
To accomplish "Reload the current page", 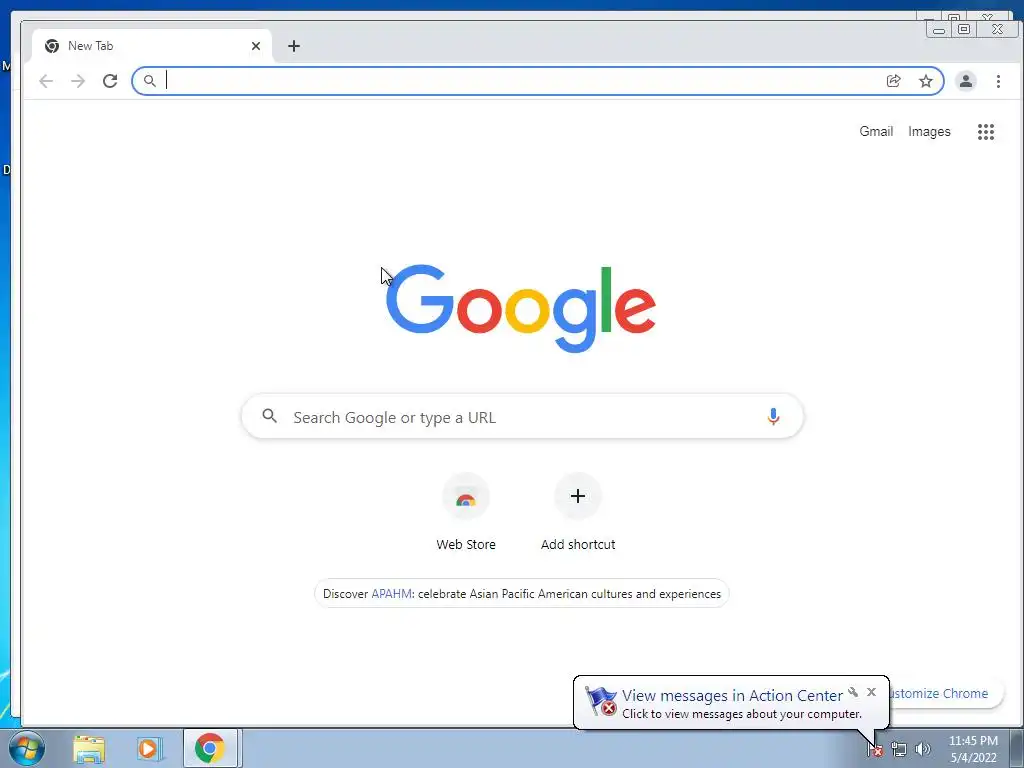I will (110, 81).
